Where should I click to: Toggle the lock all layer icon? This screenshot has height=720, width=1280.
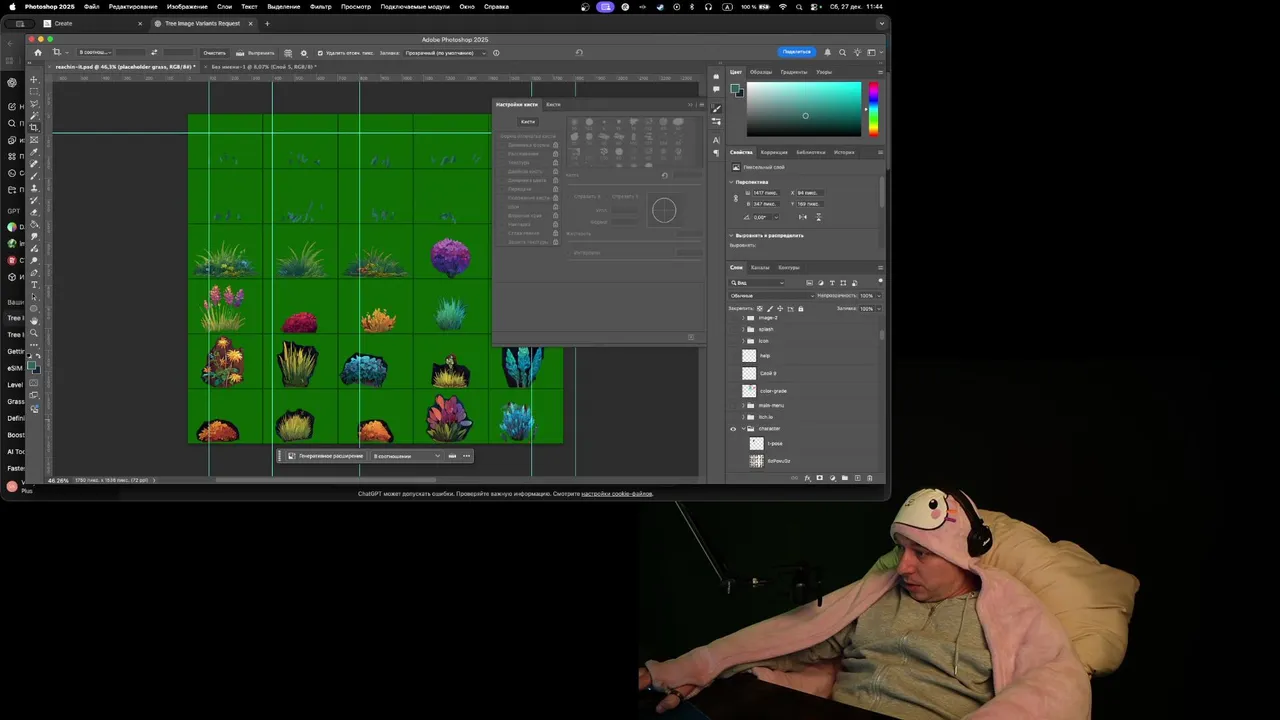pos(800,309)
